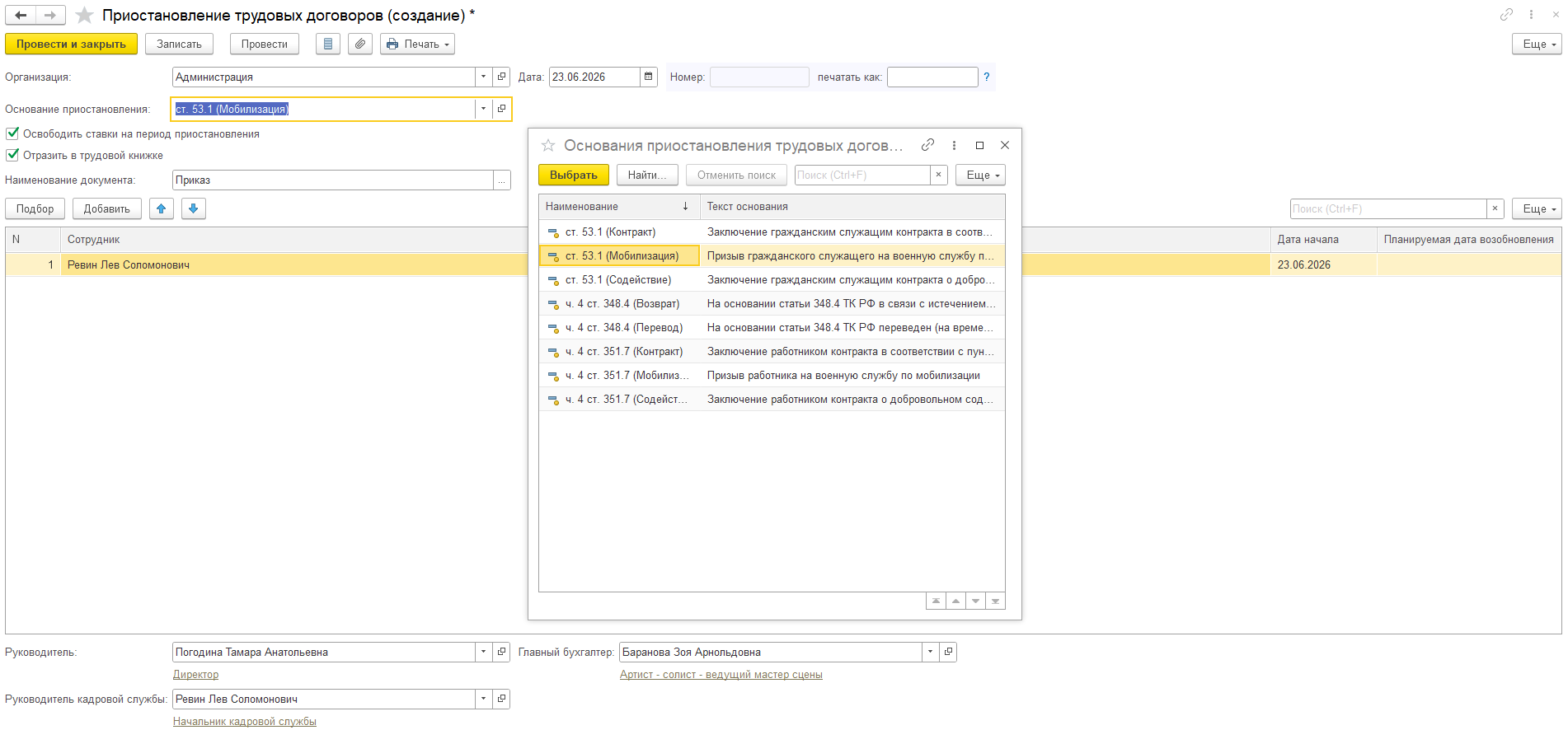Open the Директор position link
The height and width of the screenshot is (730, 1568).
pos(195,674)
